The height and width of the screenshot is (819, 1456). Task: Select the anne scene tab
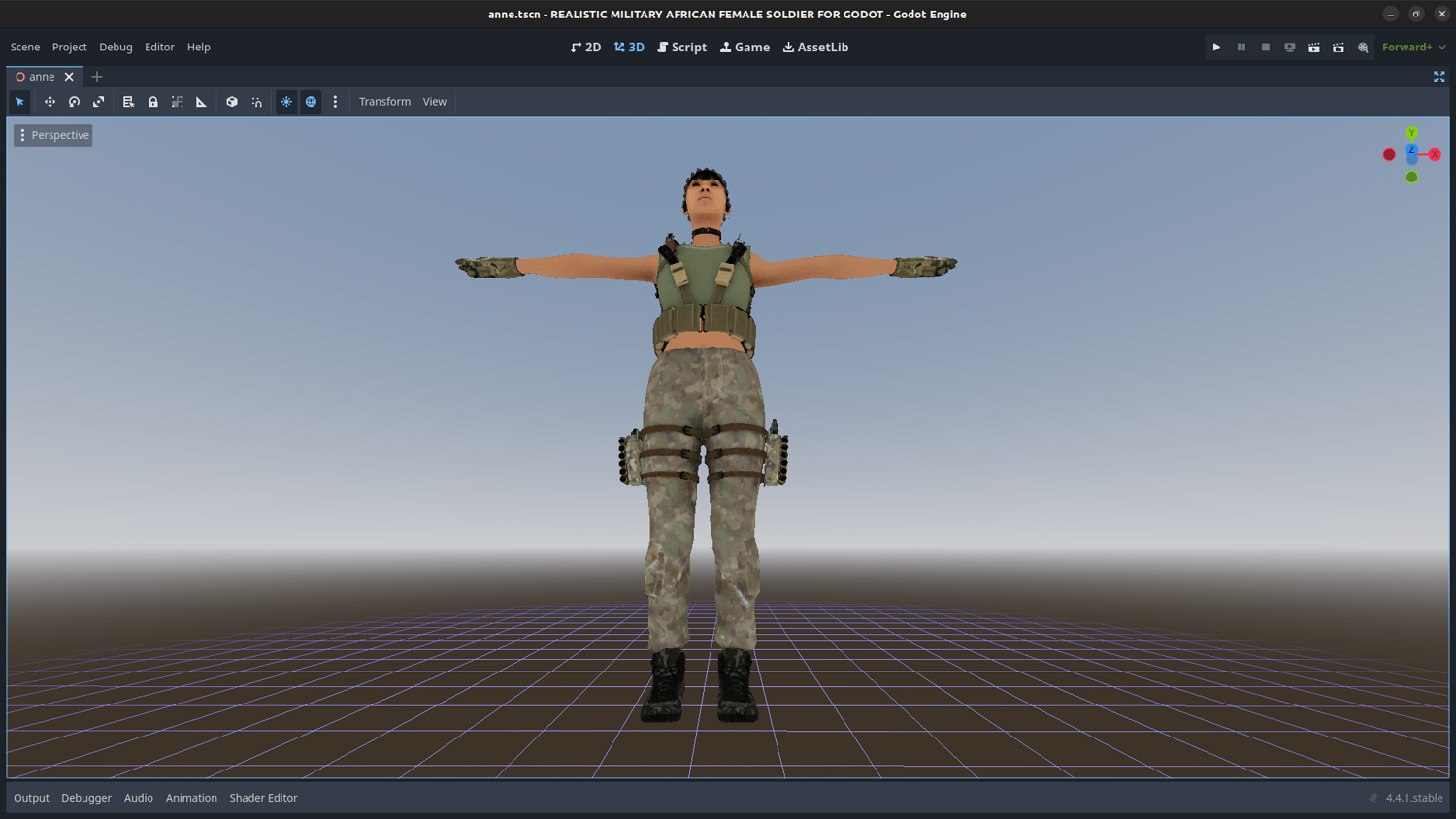pyautogui.click(x=41, y=77)
